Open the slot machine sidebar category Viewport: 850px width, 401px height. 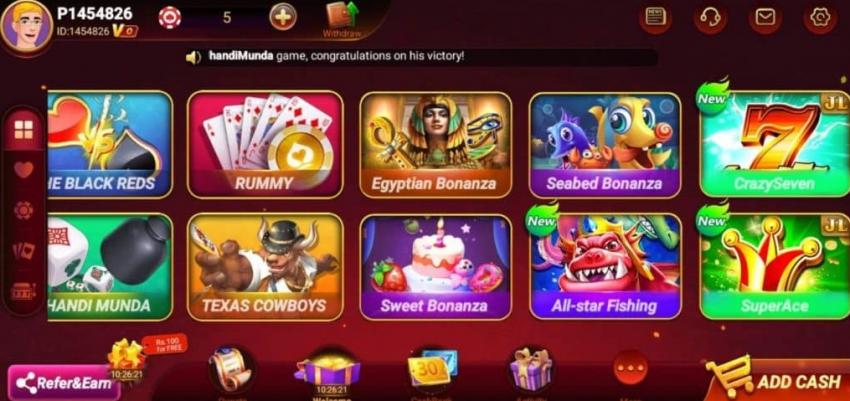23,292
